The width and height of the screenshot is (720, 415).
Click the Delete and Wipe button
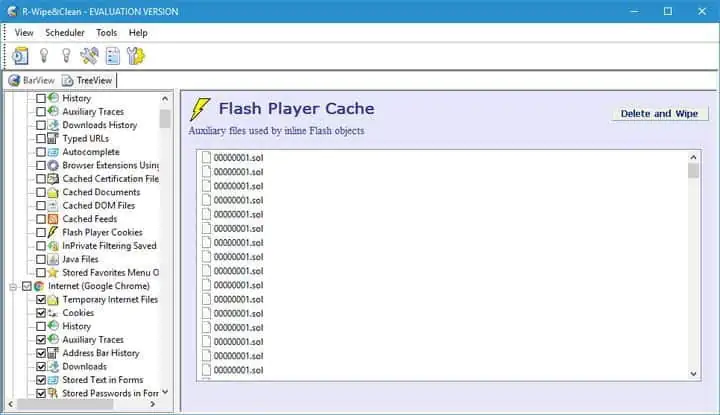(x=659, y=113)
